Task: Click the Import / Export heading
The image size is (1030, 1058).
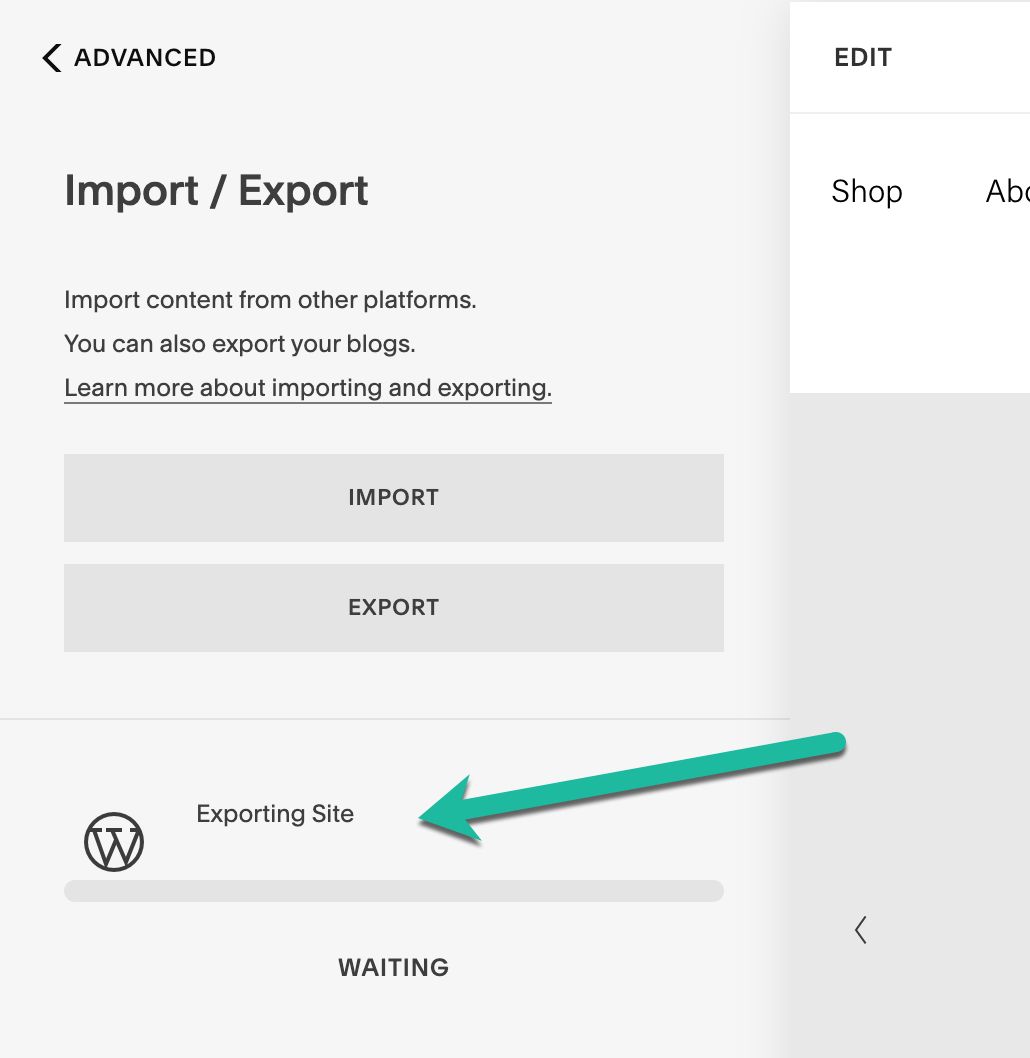Action: pyautogui.click(x=216, y=190)
